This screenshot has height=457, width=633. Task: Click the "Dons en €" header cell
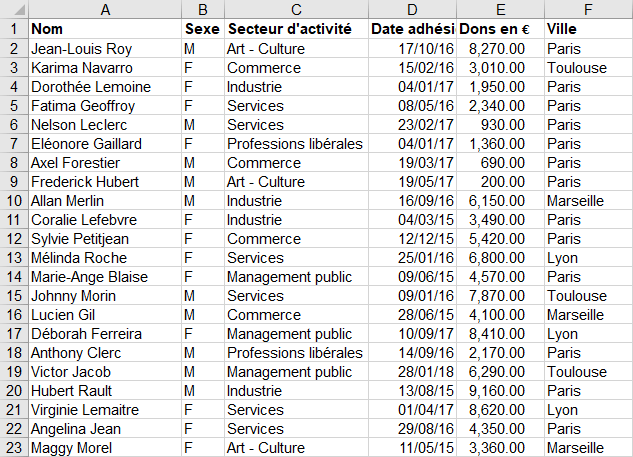(x=500, y=29)
